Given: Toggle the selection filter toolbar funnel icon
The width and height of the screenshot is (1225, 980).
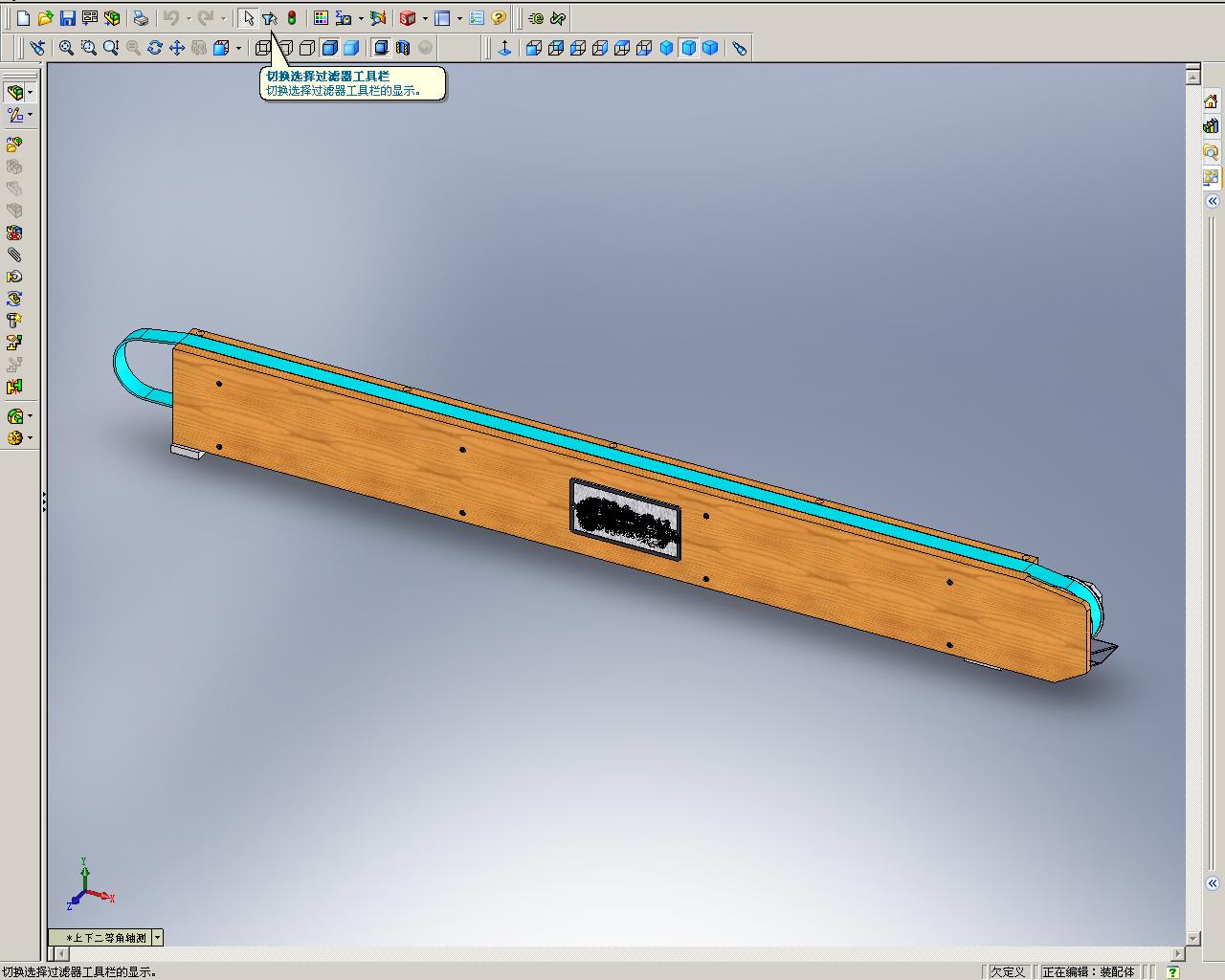Looking at the screenshot, I should pyautogui.click(x=270, y=18).
